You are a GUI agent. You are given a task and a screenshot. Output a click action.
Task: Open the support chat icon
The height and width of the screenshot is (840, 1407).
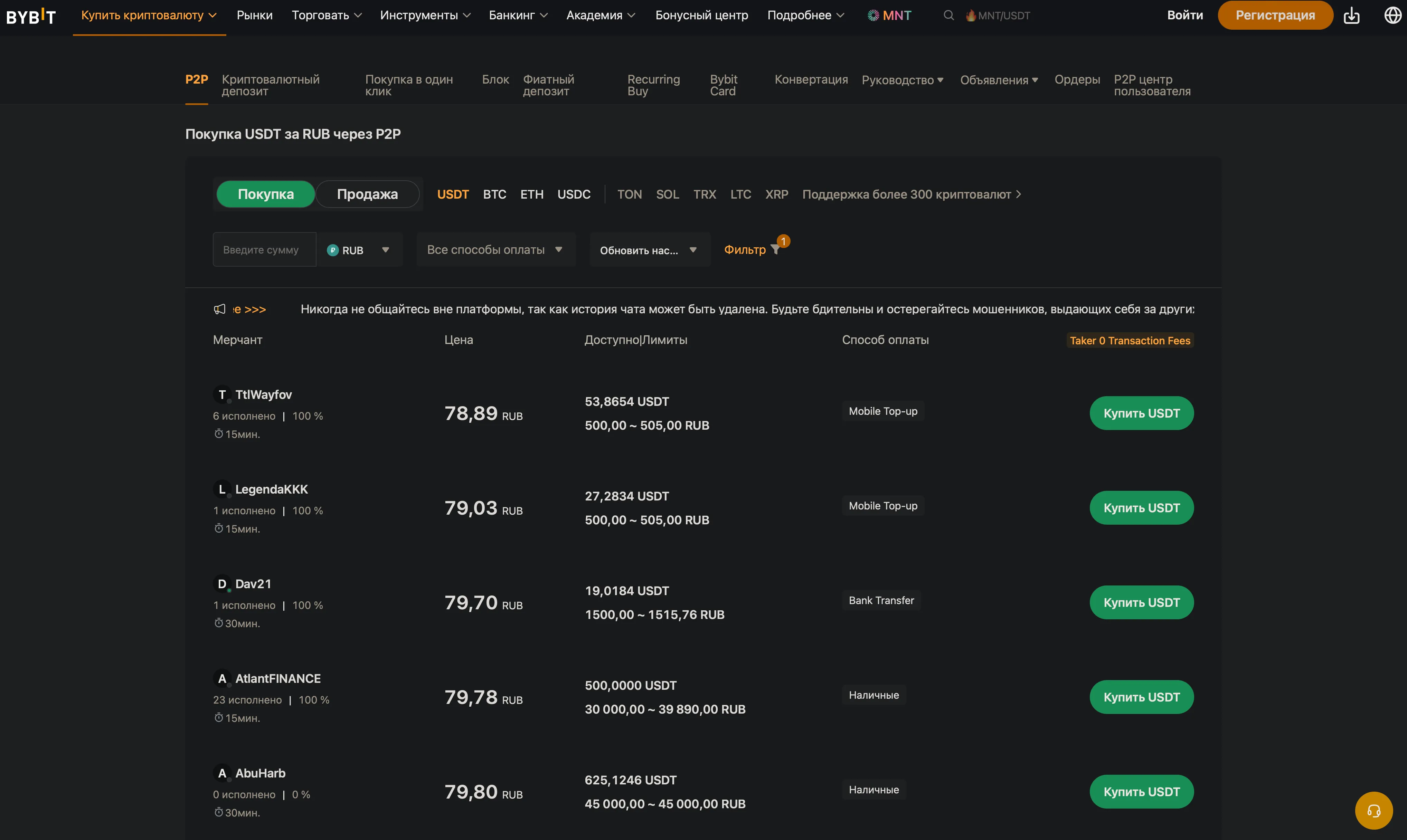coord(1373,810)
